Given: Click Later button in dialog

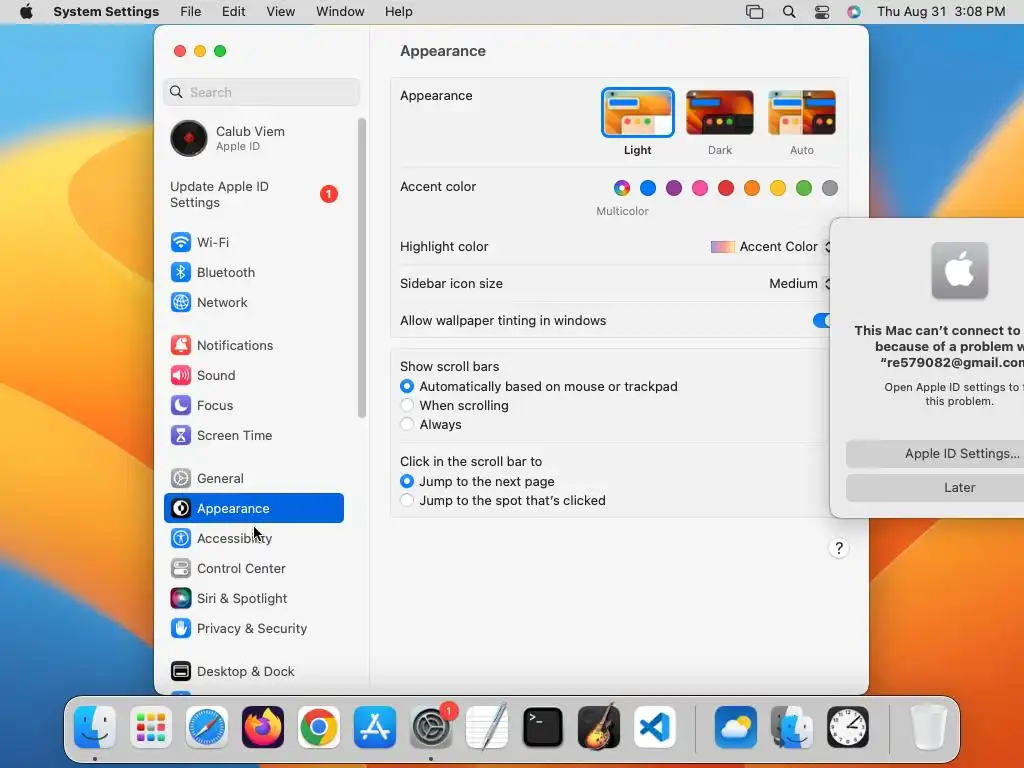Looking at the screenshot, I should 935,488.
